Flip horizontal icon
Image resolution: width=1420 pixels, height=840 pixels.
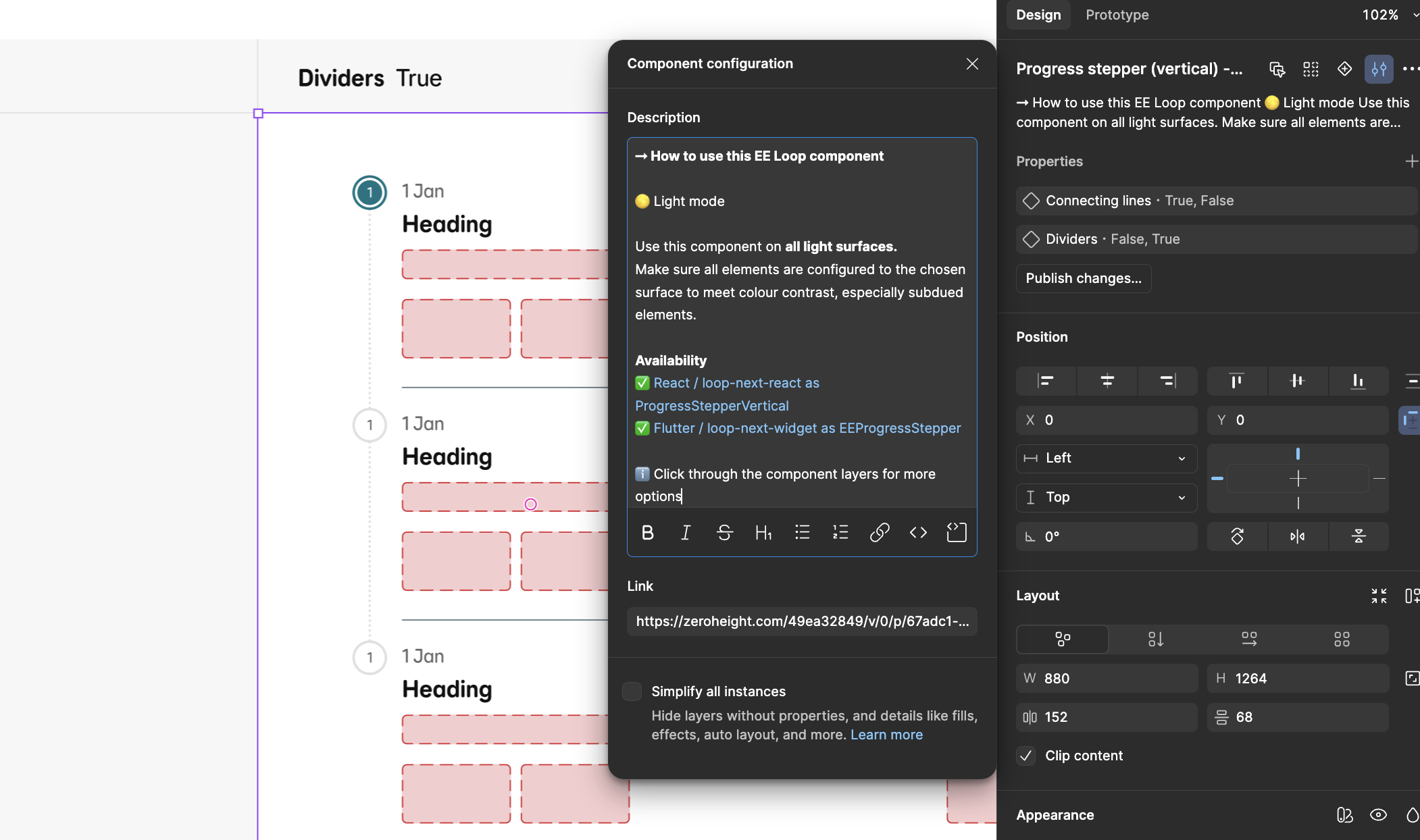click(x=1297, y=536)
